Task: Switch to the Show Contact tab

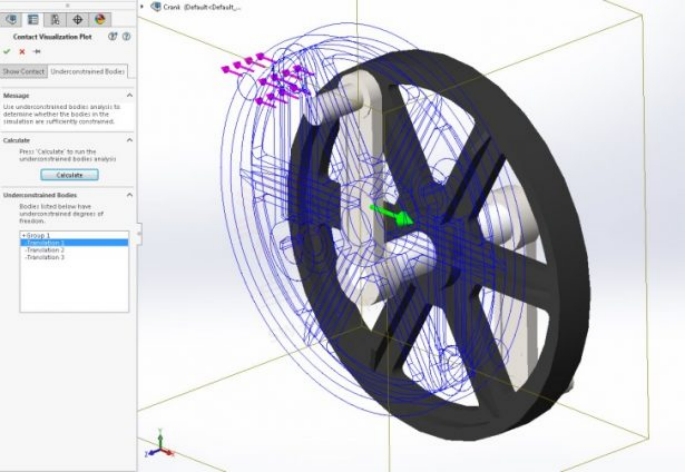Action: (24, 71)
